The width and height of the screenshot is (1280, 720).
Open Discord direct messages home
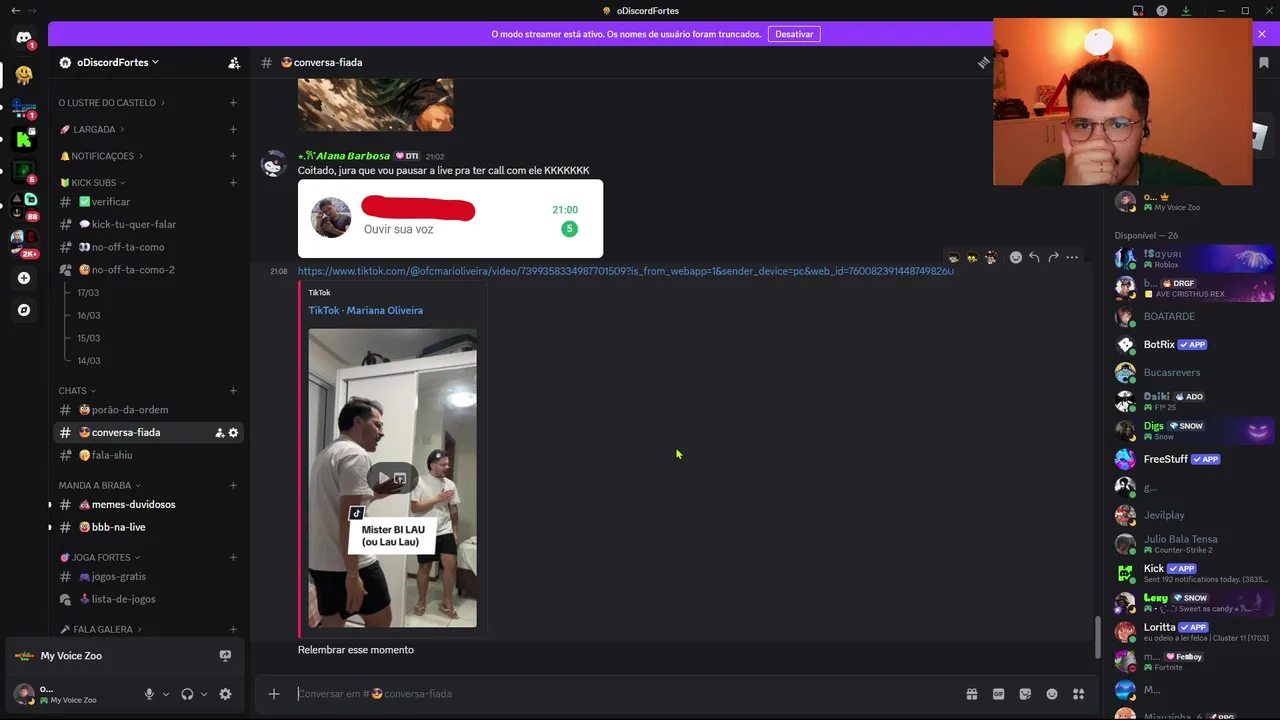[x=24, y=38]
